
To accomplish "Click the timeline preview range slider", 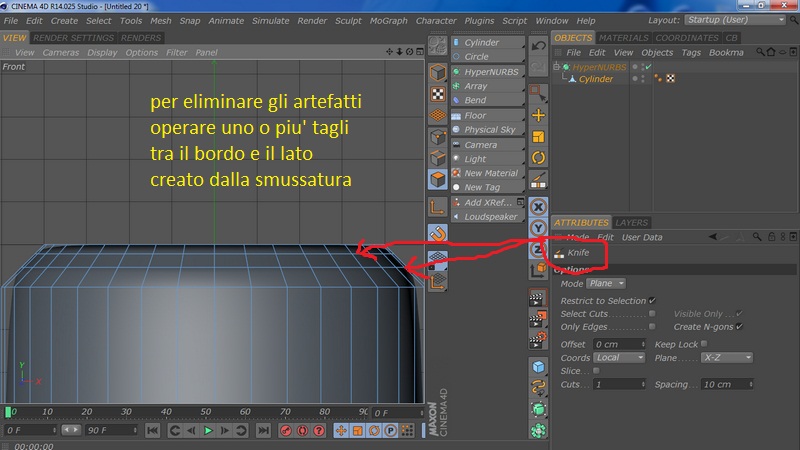I will [x=71, y=430].
